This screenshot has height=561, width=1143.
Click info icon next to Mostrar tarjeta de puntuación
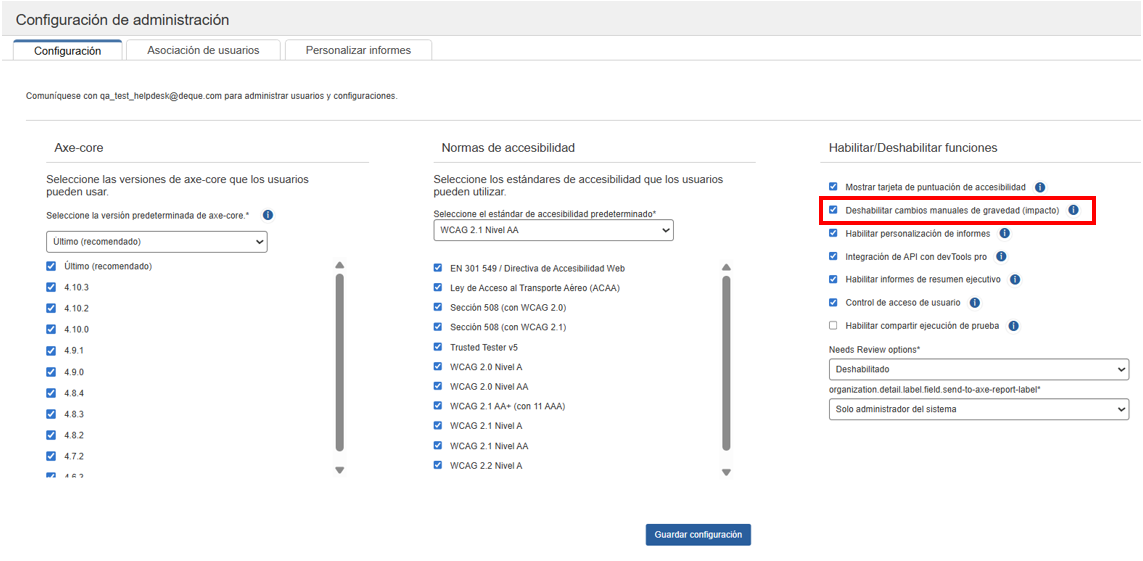[x=1040, y=187]
